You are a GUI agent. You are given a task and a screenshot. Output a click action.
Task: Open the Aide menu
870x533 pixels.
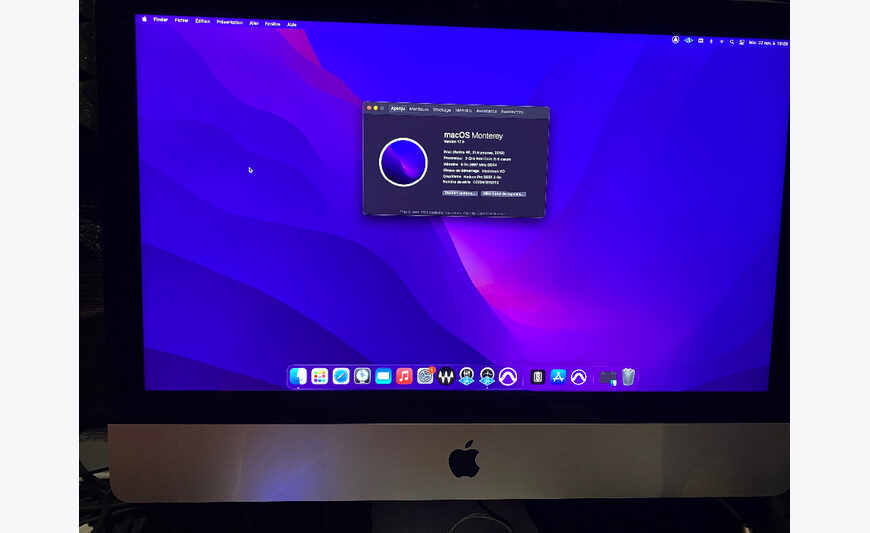pyautogui.click(x=292, y=24)
